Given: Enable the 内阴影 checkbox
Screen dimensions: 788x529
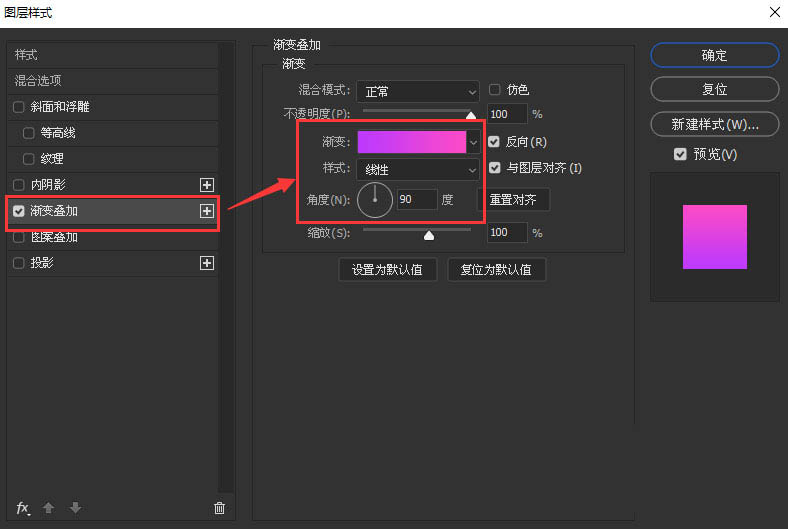Looking at the screenshot, I should [19, 185].
